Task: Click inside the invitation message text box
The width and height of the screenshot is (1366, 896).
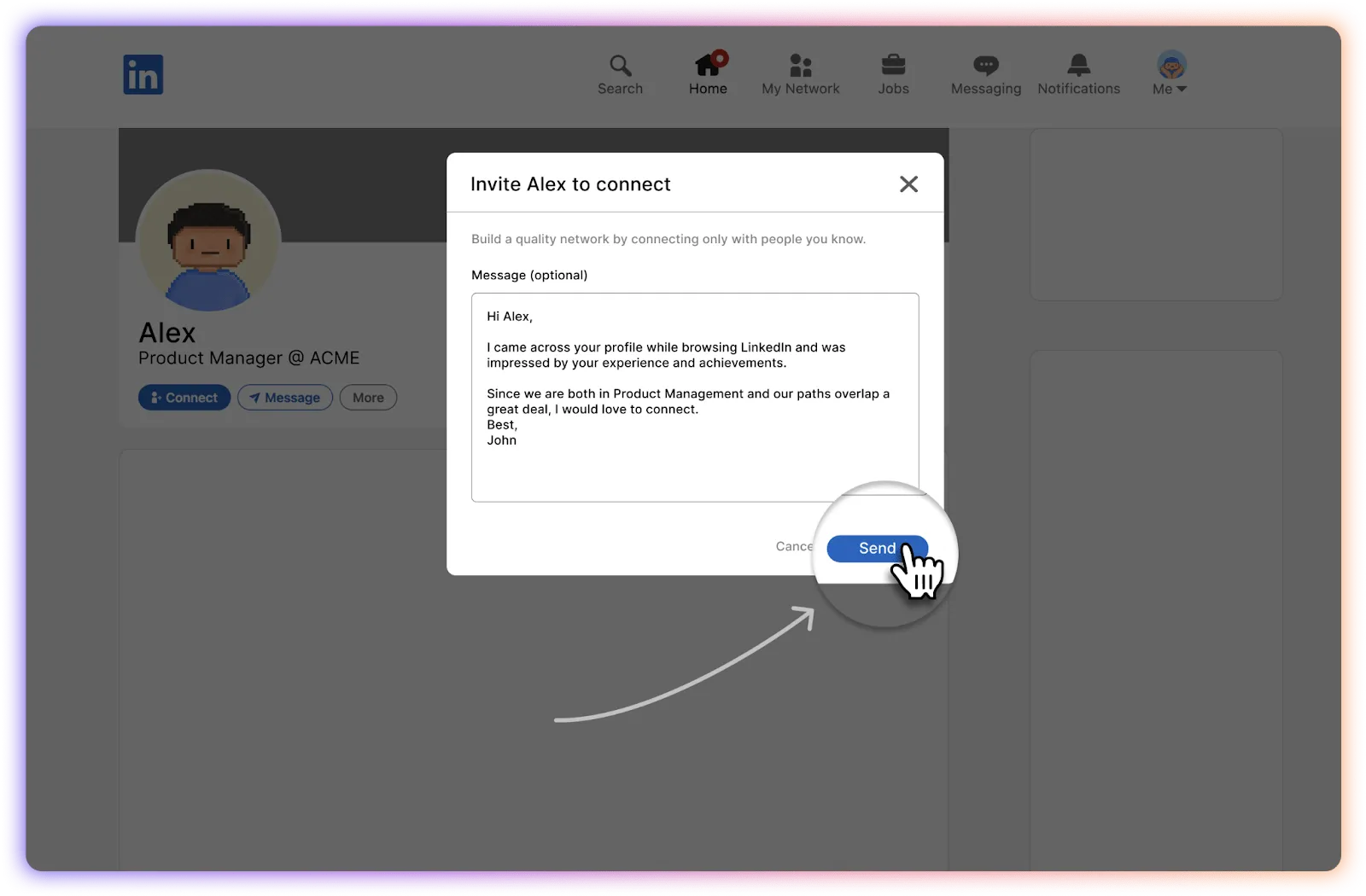Action: pos(695,397)
